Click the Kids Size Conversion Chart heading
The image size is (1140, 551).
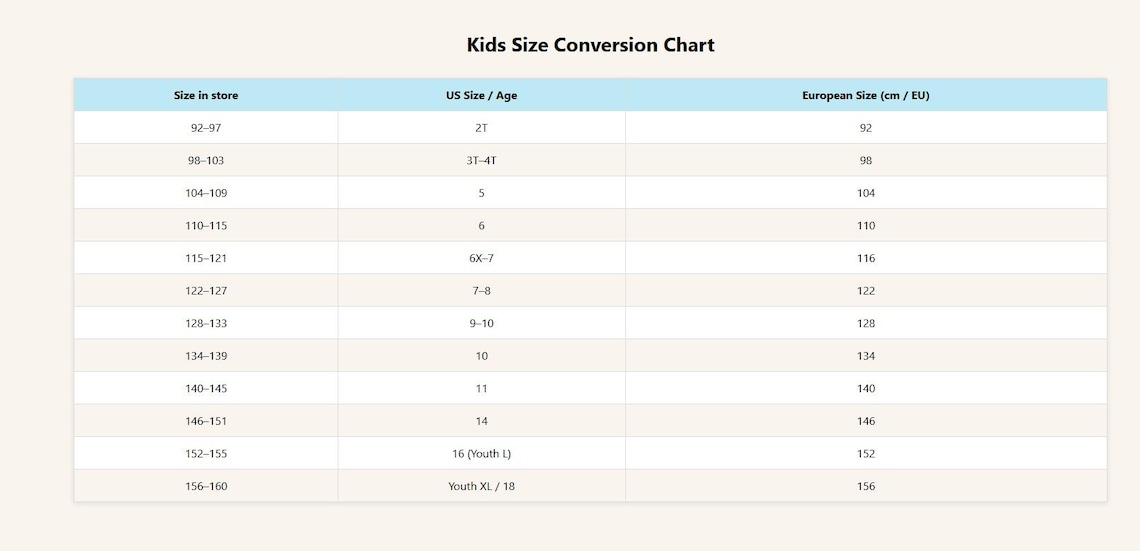coord(590,45)
